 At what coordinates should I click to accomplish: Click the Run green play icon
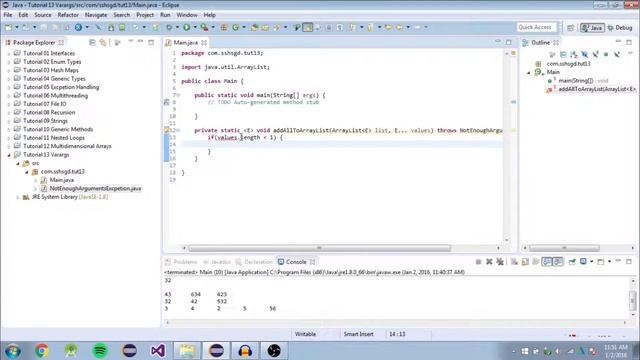coord(187,27)
